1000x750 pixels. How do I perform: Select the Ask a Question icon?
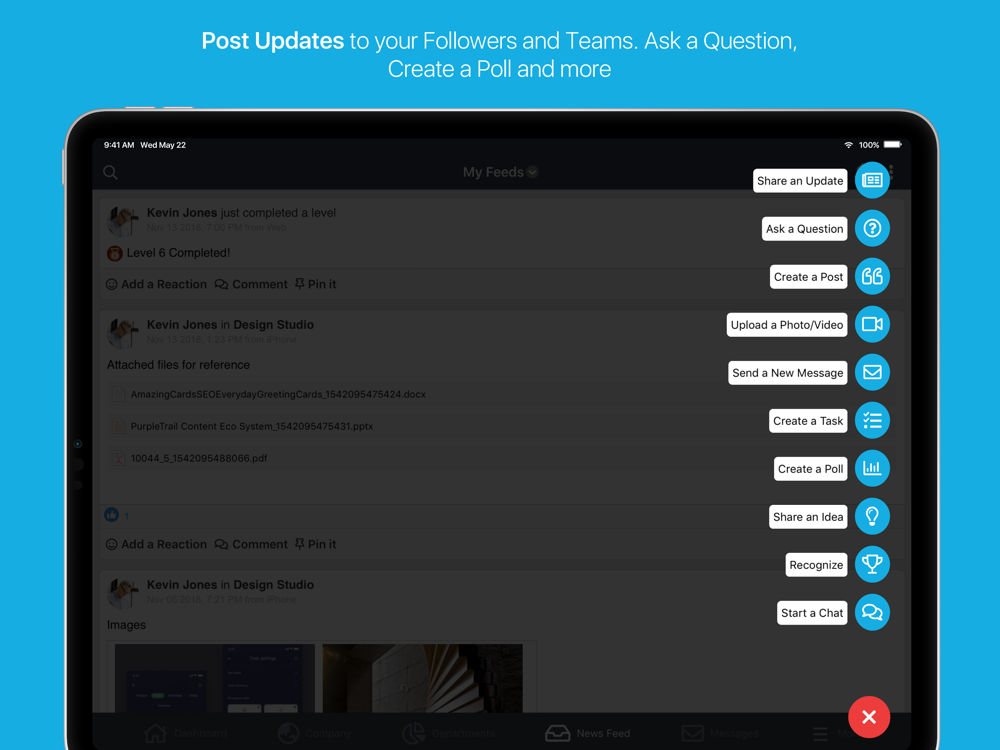pos(872,228)
